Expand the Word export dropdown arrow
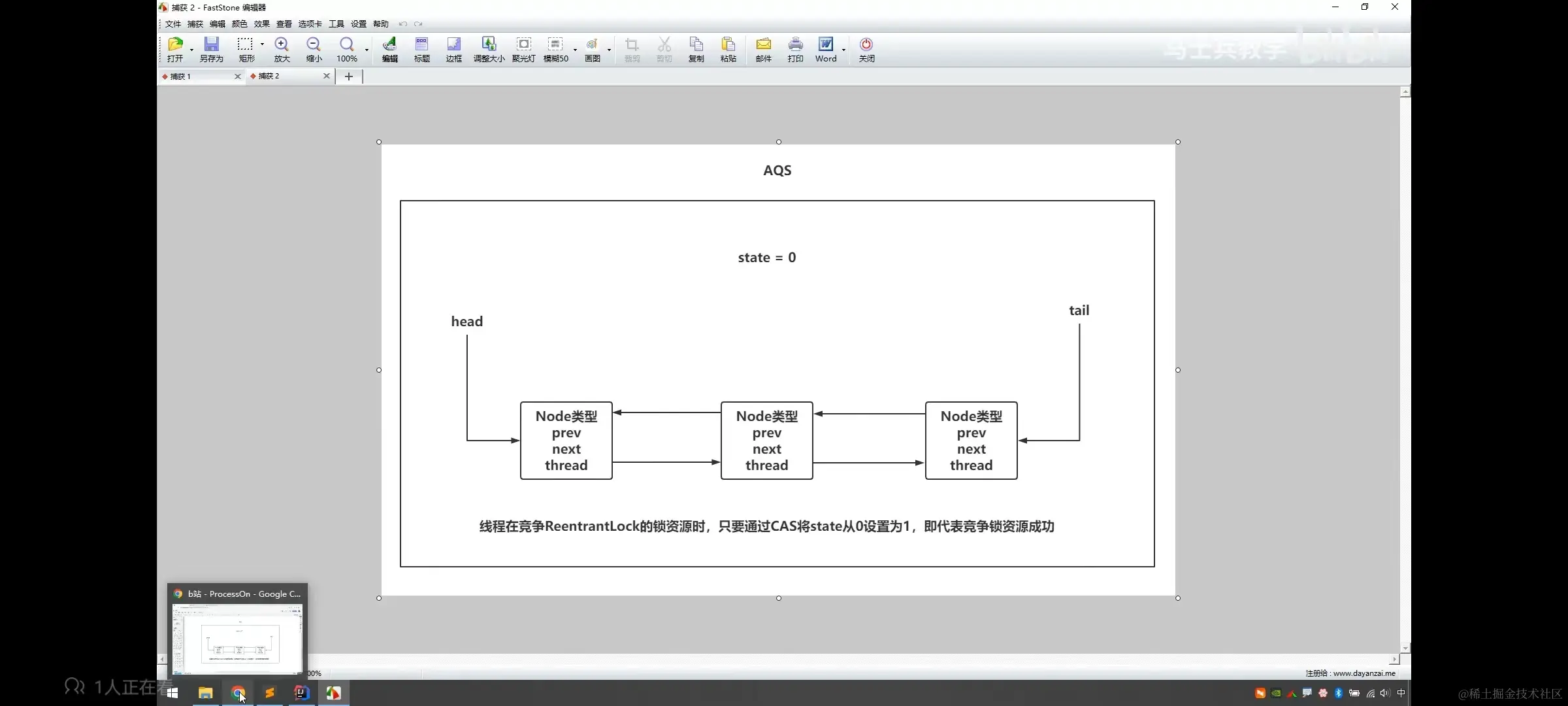The height and width of the screenshot is (706, 1568). [843, 50]
